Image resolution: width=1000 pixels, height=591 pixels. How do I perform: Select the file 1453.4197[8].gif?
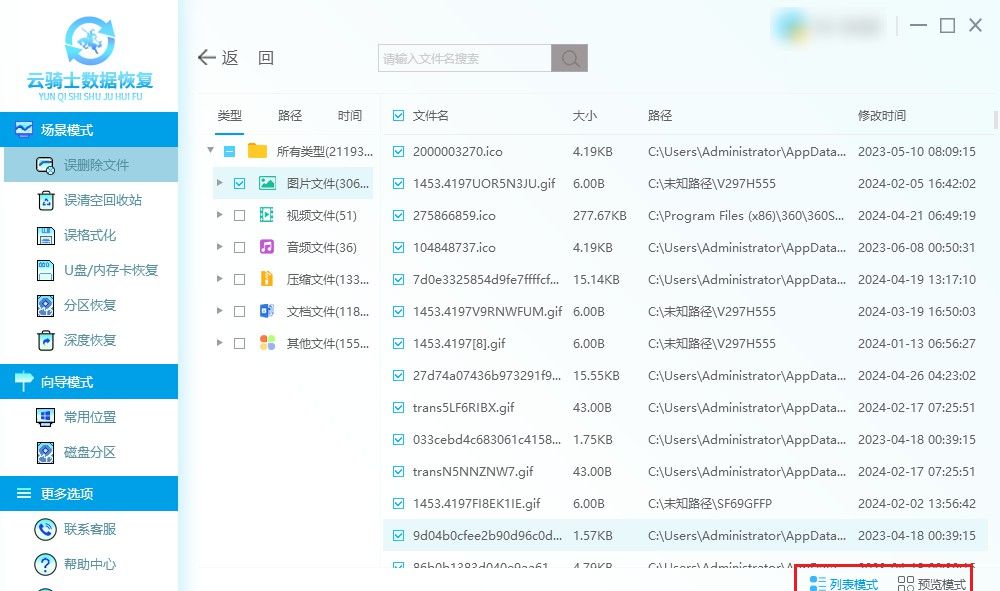(459, 344)
